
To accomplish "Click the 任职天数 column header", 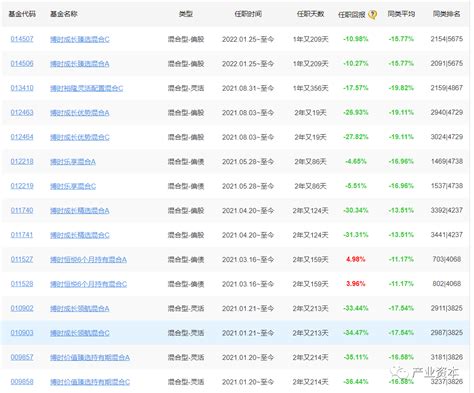I will click(310, 14).
